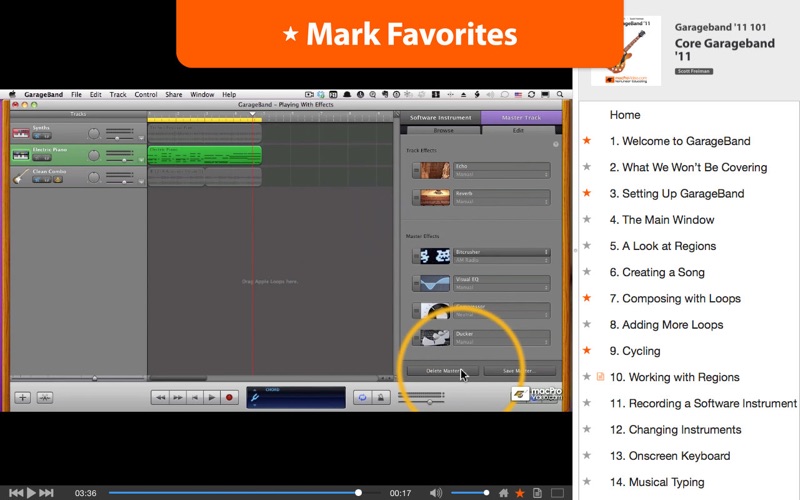The height and width of the screenshot is (500, 800).
Task: Open the Bitcrusher effect thumbnail
Action: coord(435,256)
